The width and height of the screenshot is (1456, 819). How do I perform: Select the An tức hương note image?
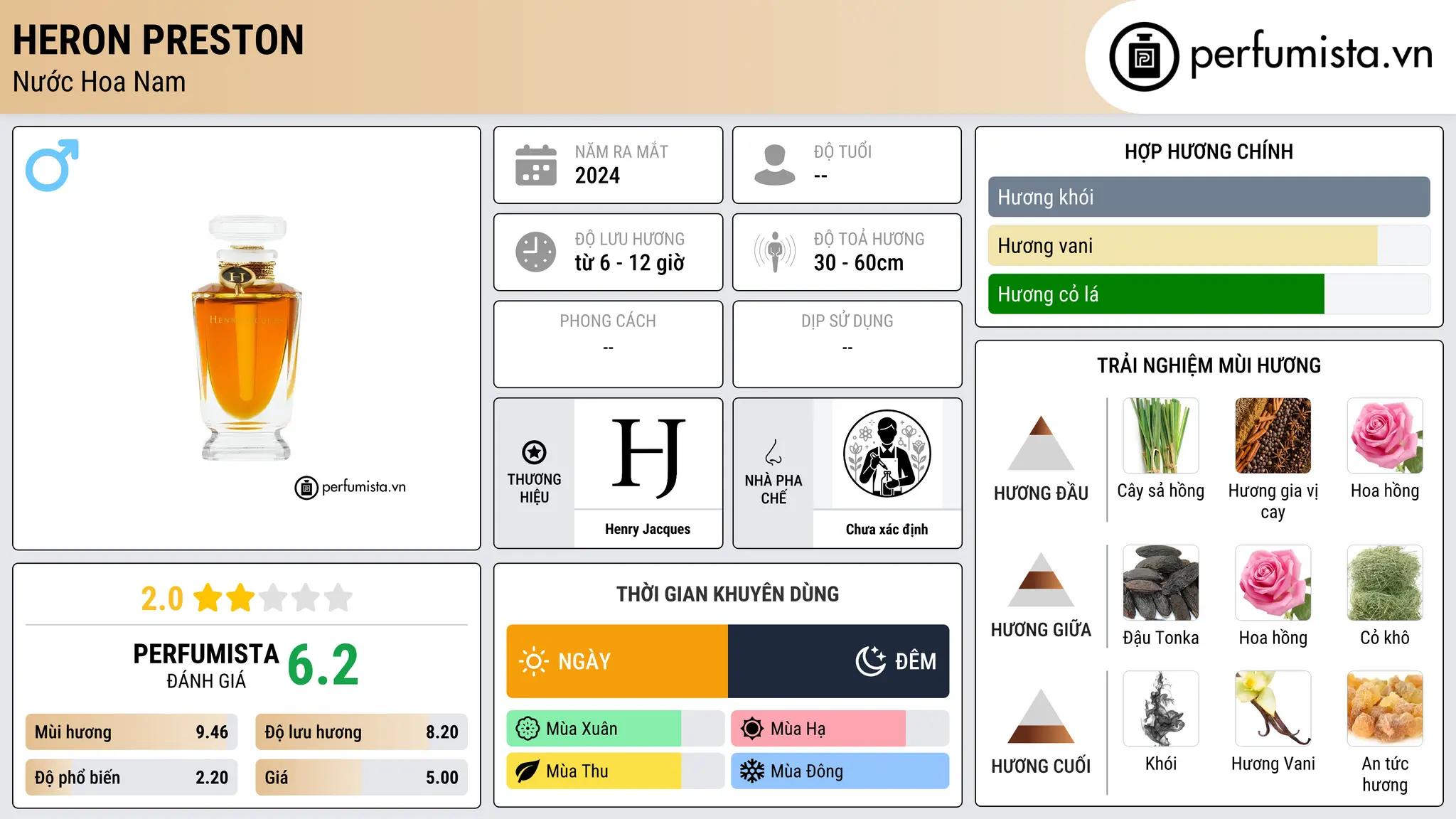point(1385,709)
